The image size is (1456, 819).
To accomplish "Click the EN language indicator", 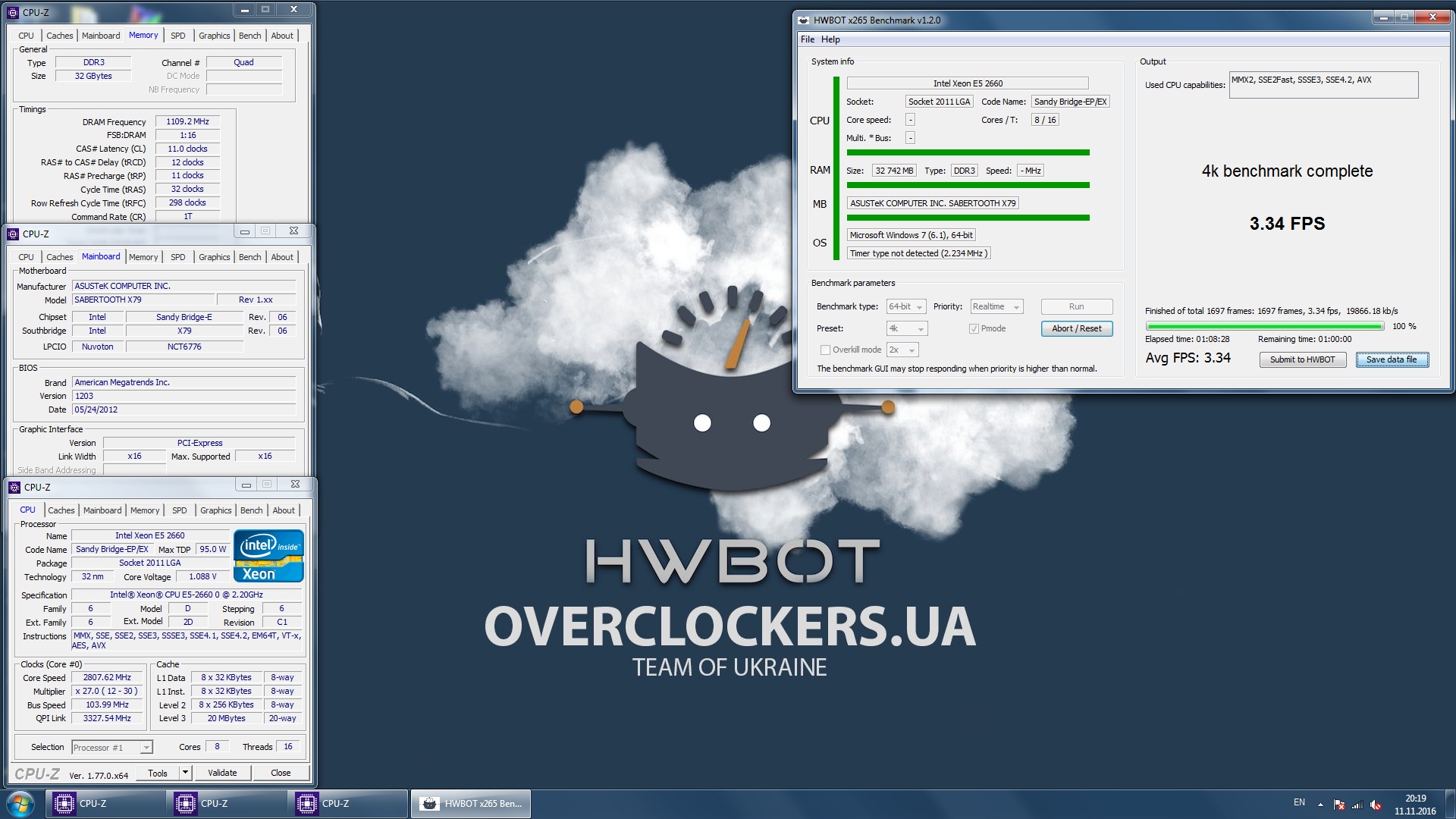I will pos(1299,802).
